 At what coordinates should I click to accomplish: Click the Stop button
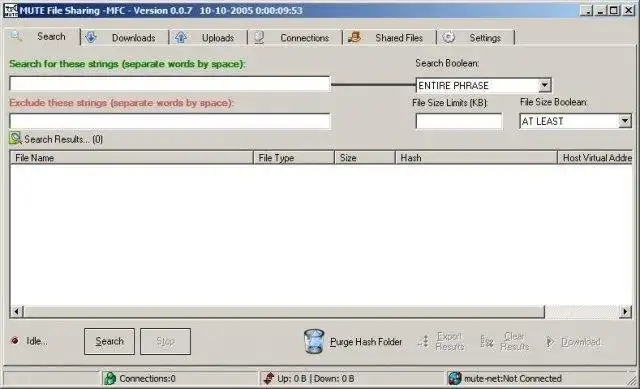click(165, 341)
